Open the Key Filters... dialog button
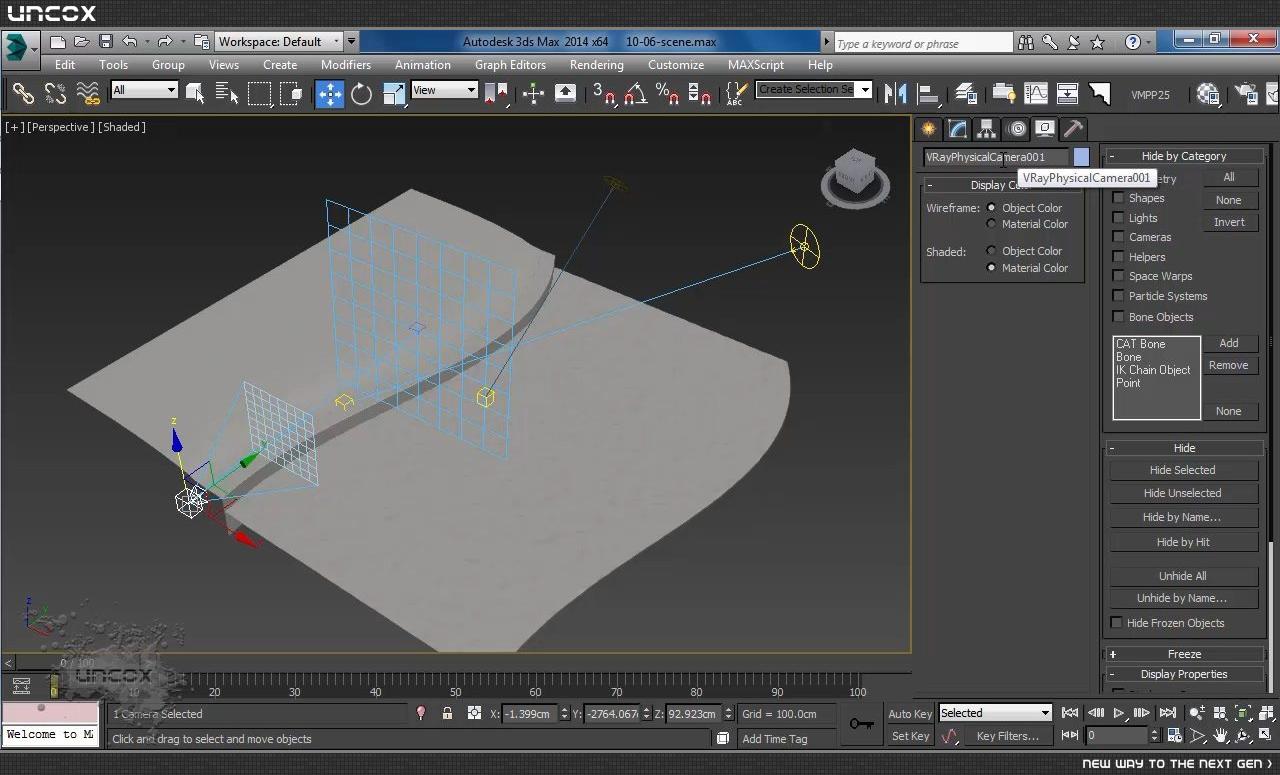Image resolution: width=1280 pixels, height=775 pixels. pyautogui.click(x=1007, y=736)
